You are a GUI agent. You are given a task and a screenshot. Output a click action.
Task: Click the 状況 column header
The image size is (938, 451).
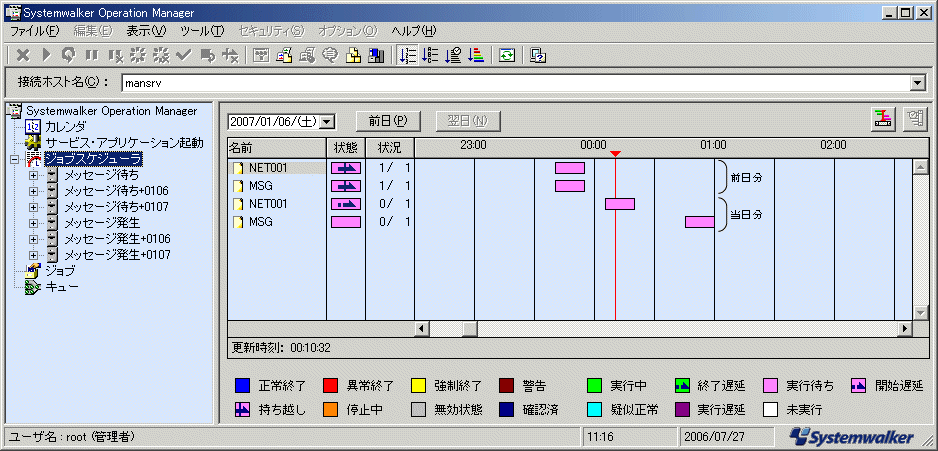coord(389,147)
